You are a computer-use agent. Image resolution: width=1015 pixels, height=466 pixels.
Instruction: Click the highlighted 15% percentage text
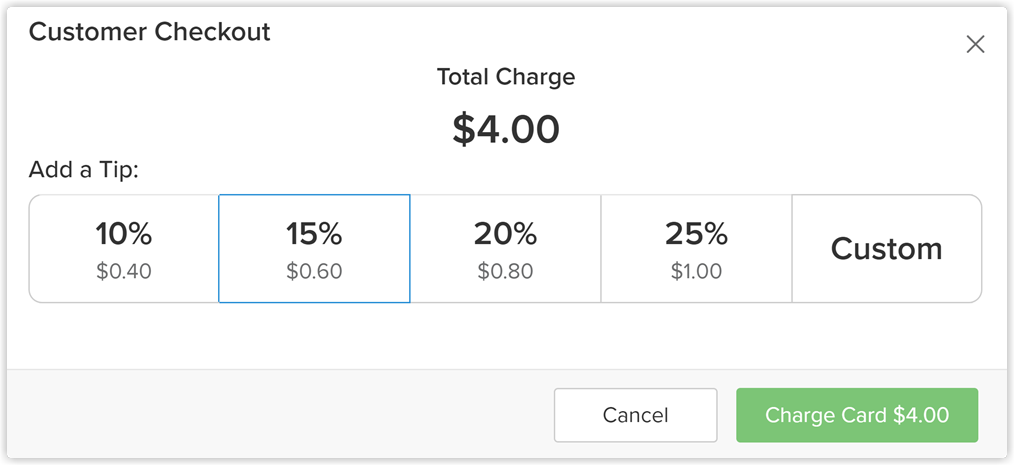click(x=314, y=234)
